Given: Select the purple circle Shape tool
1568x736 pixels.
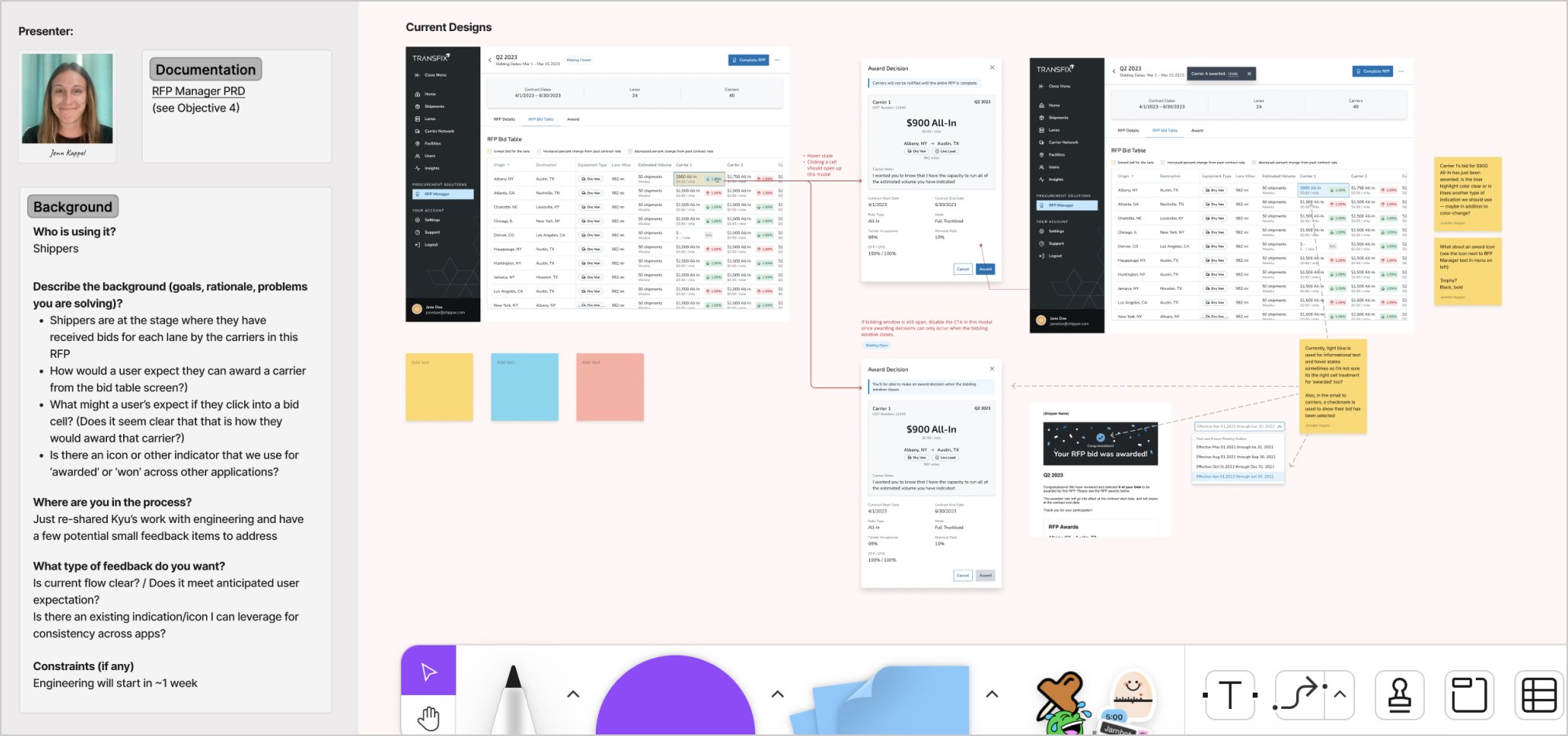Looking at the screenshot, I should click(675, 696).
